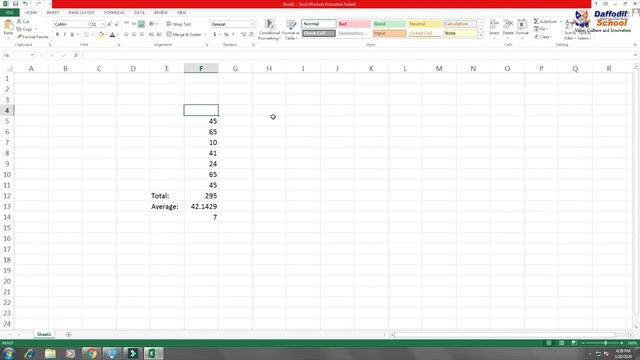Open the font size dropdown
This screenshot has height=360, width=640.
[x=102, y=24]
